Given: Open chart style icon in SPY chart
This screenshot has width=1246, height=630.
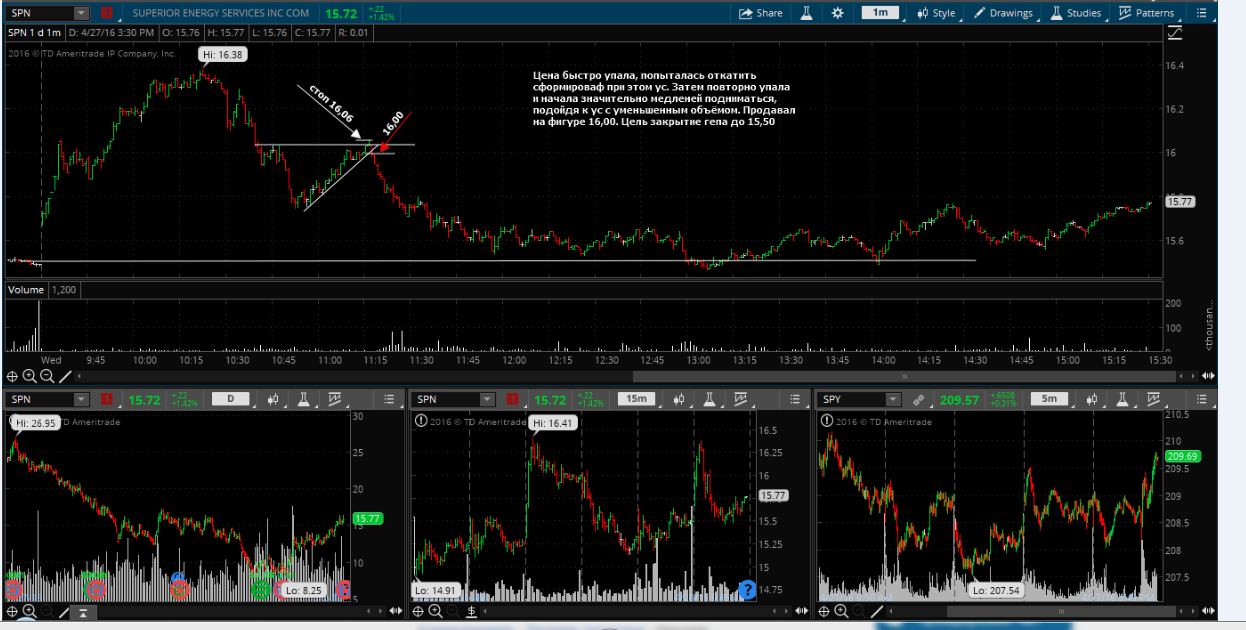Looking at the screenshot, I should tap(1093, 400).
